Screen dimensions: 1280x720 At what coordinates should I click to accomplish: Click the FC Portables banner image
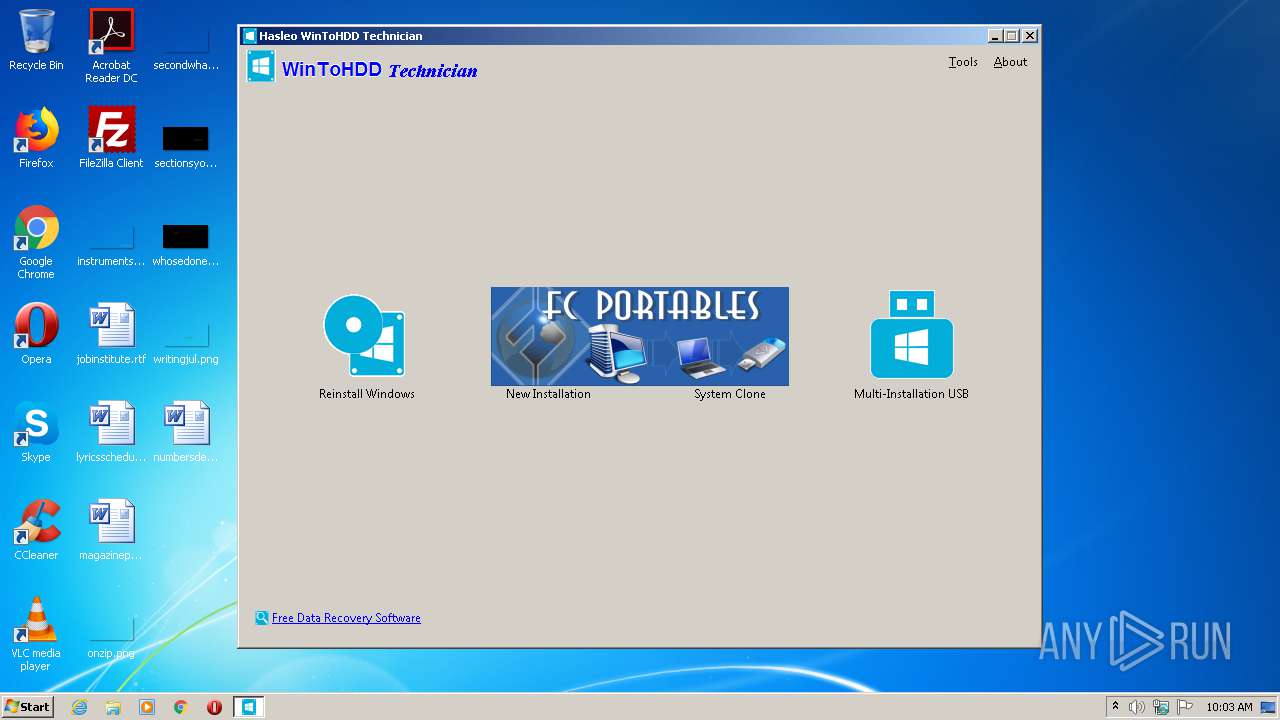click(640, 336)
